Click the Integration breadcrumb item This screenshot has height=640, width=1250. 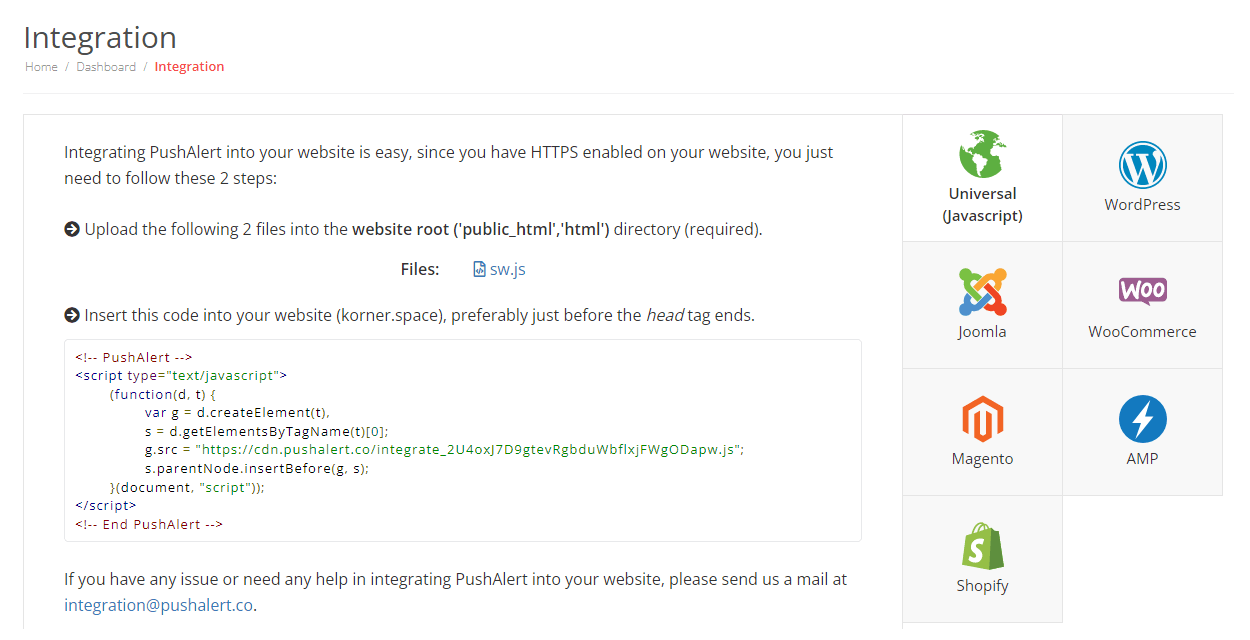189,67
